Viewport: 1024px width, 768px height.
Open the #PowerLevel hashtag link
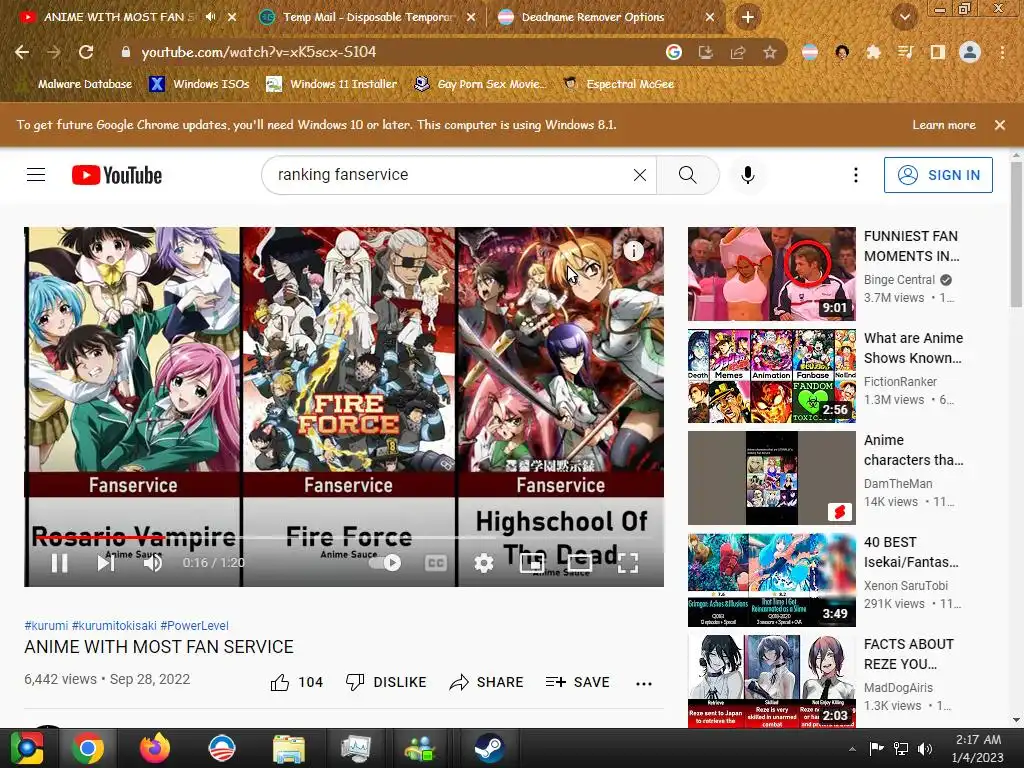pyautogui.click(x=195, y=626)
